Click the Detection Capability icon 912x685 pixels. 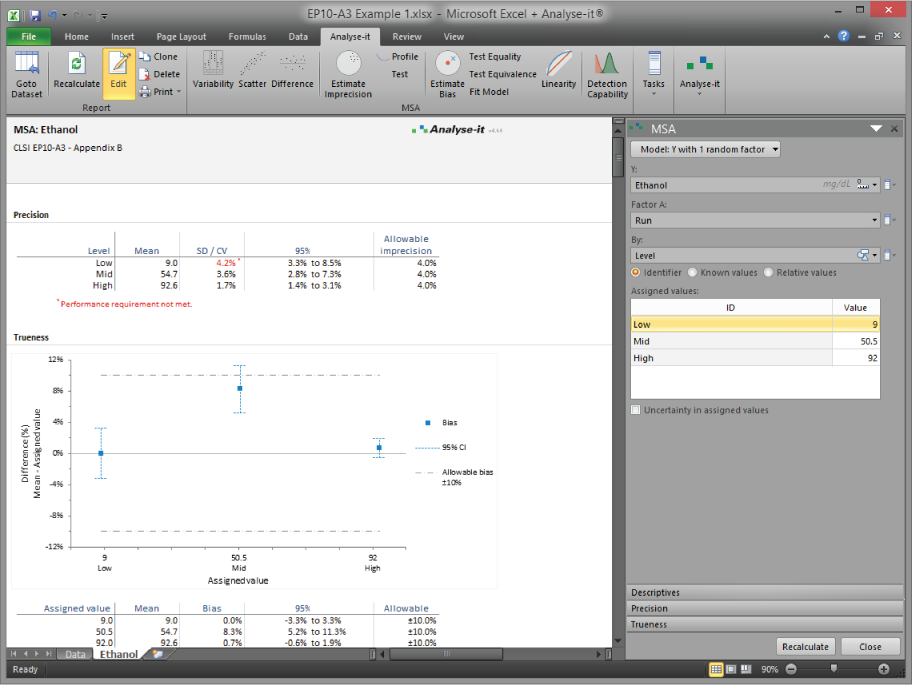[607, 75]
